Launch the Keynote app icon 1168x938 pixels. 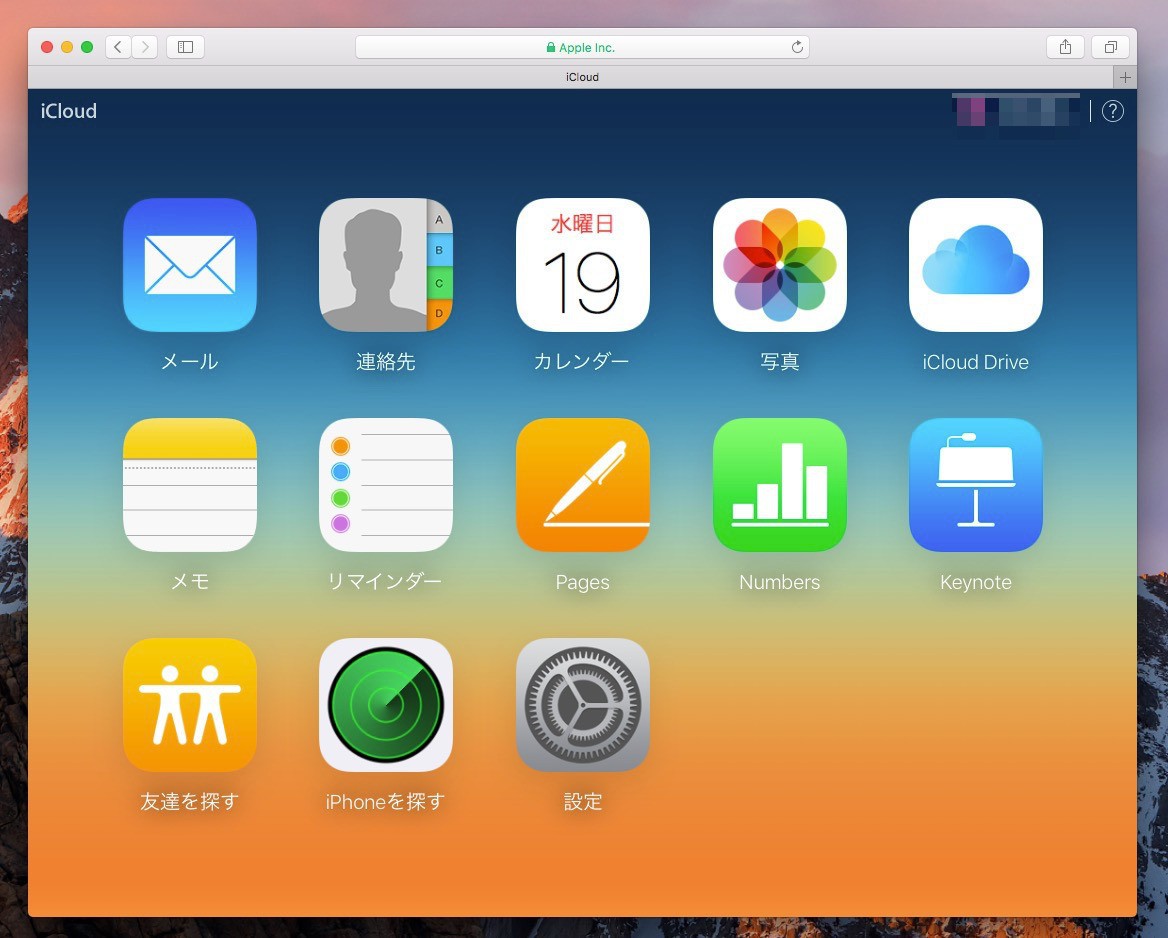tap(976, 485)
